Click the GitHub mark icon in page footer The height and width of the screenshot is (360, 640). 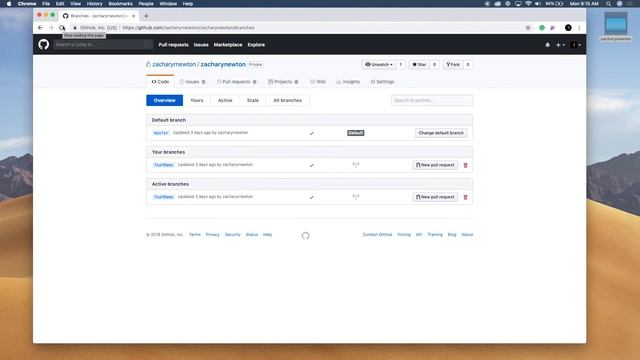tap(306, 236)
